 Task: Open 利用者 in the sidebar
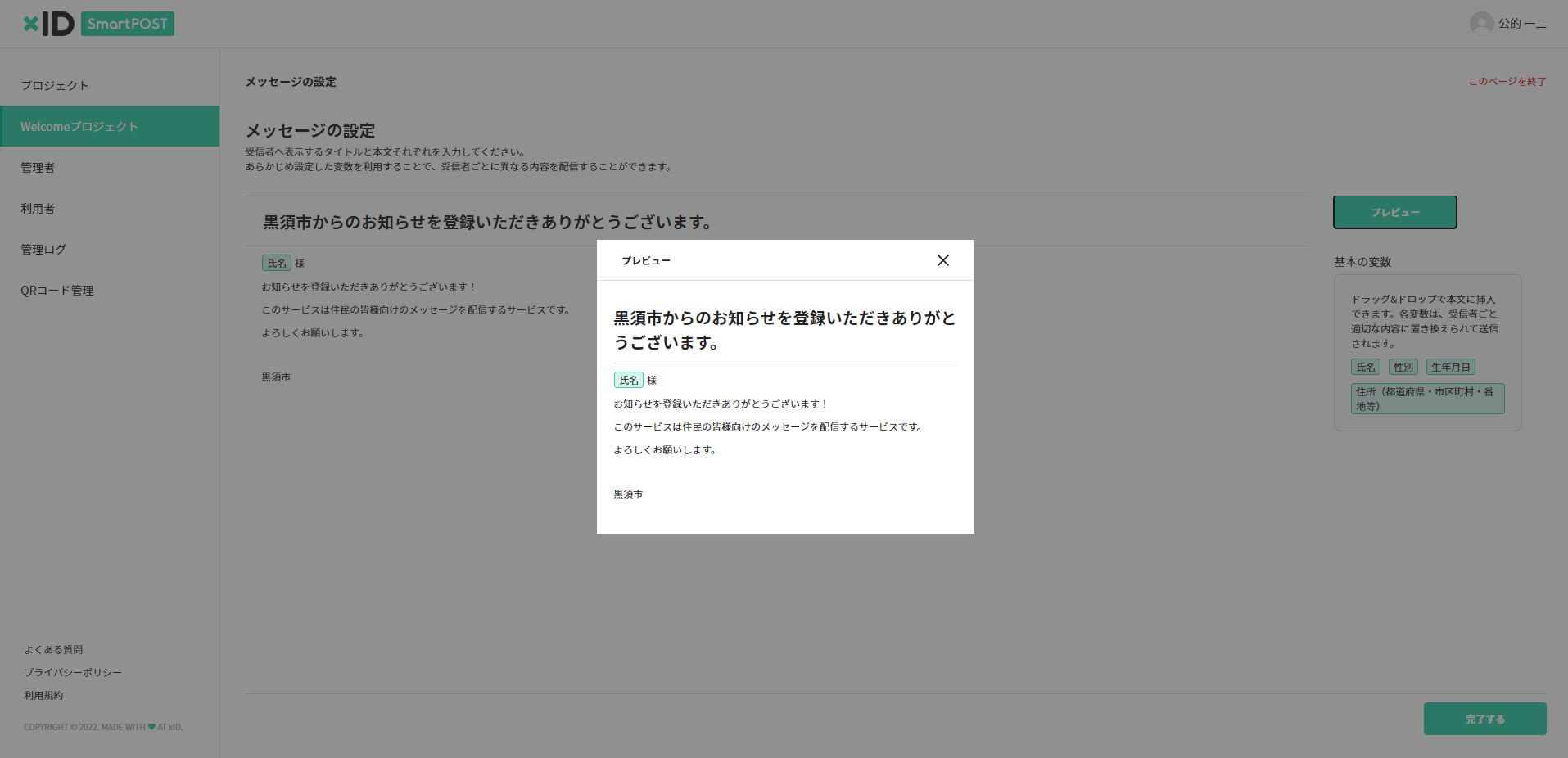(x=38, y=209)
